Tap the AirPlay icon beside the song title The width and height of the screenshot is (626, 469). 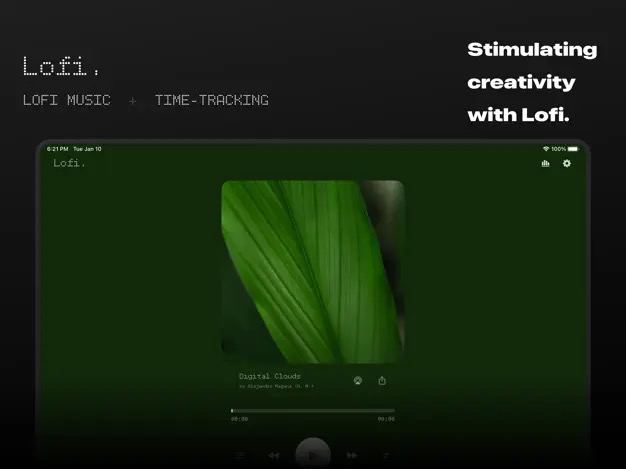coord(358,380)
